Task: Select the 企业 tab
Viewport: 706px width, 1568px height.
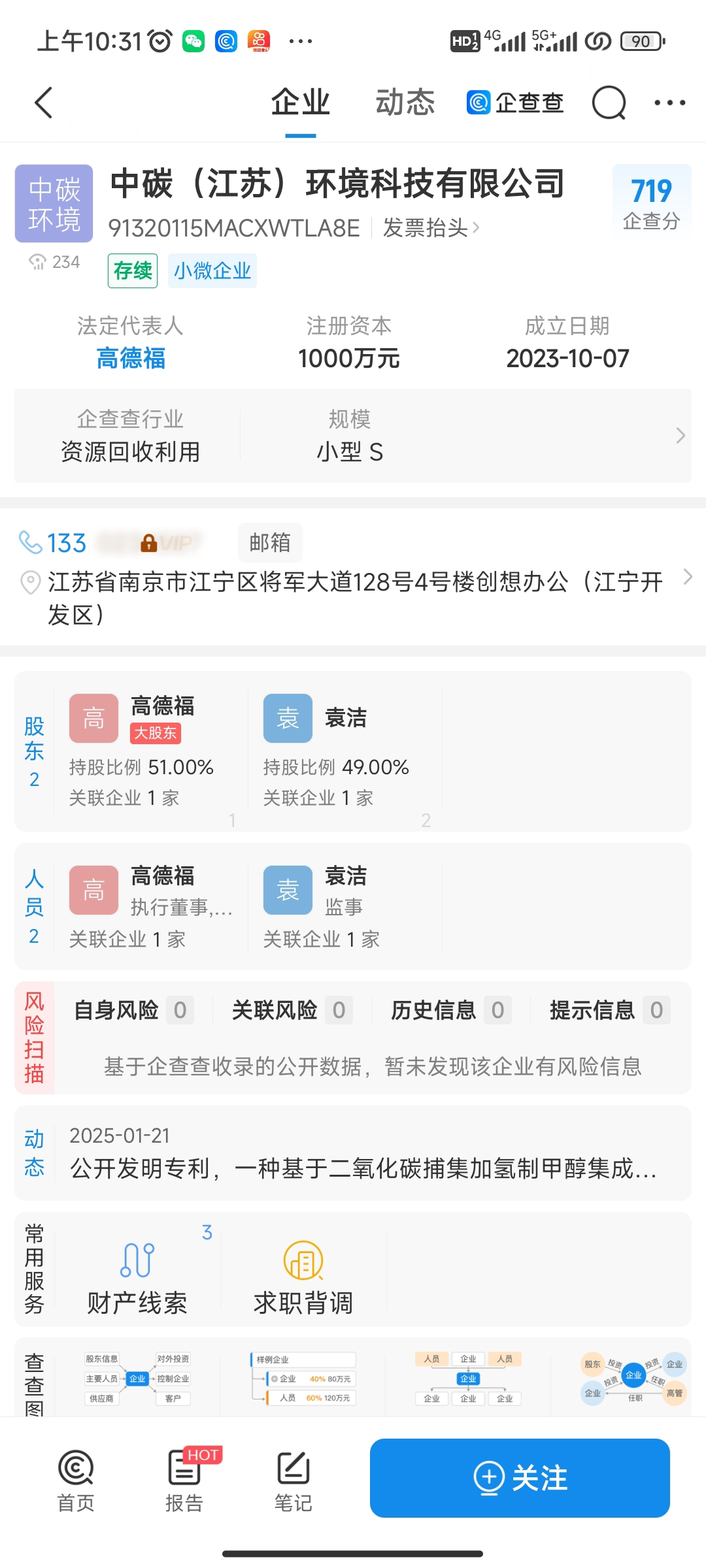Action: click(x=301, y=103)
